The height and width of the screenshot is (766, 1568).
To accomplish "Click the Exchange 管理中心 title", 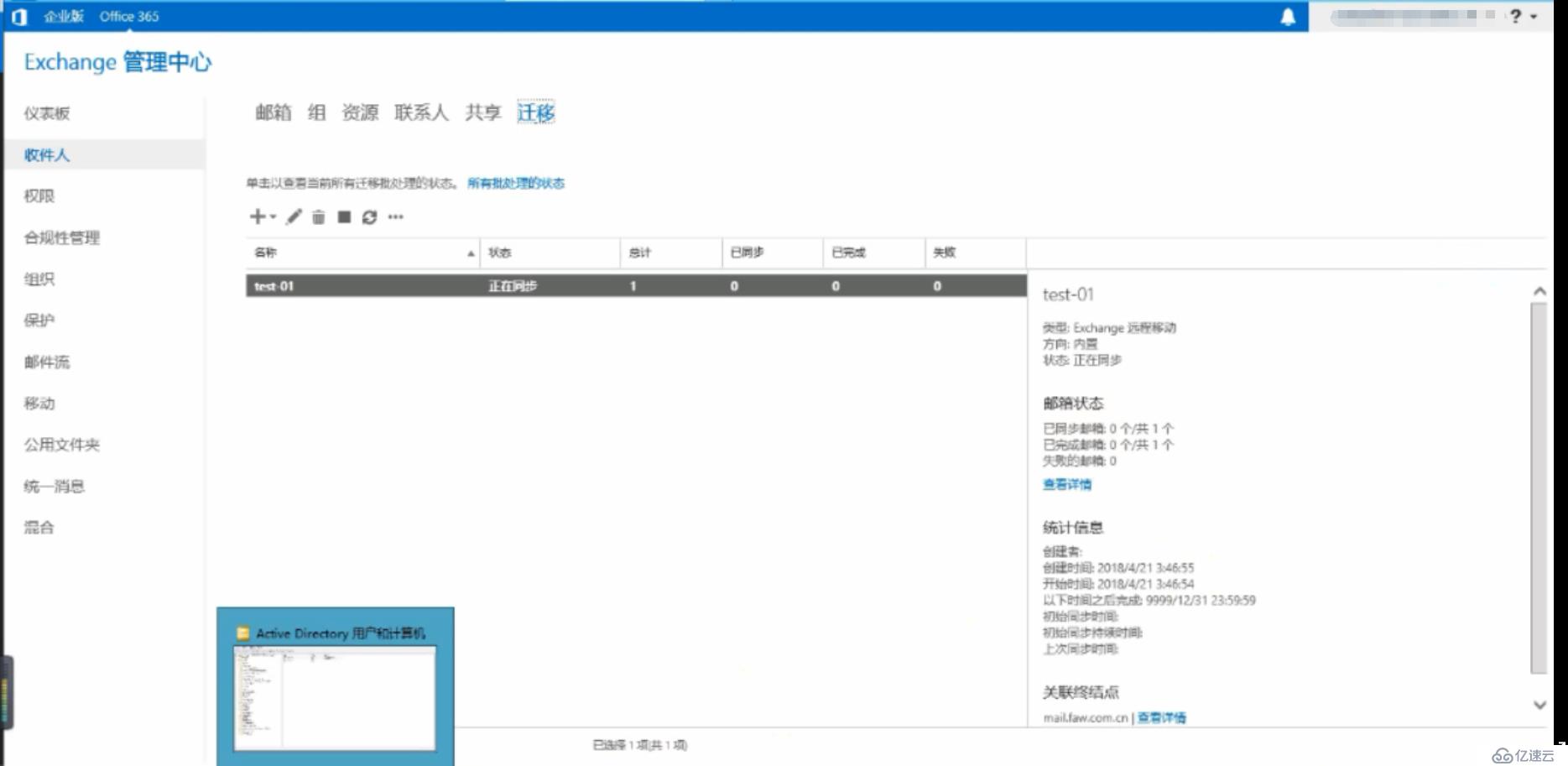I will [x=117, y=62].
